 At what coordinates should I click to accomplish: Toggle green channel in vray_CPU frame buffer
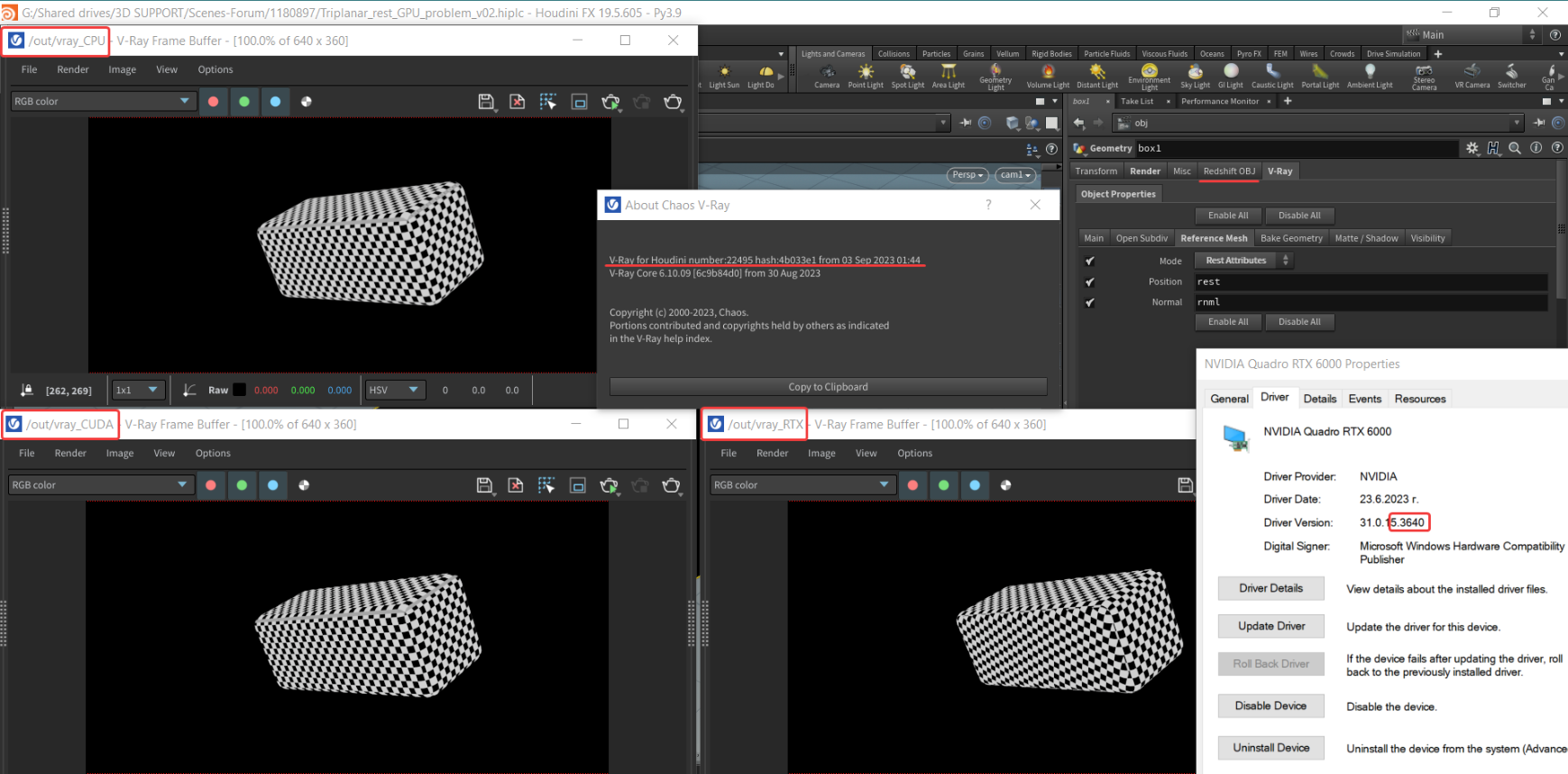(244, 102)
